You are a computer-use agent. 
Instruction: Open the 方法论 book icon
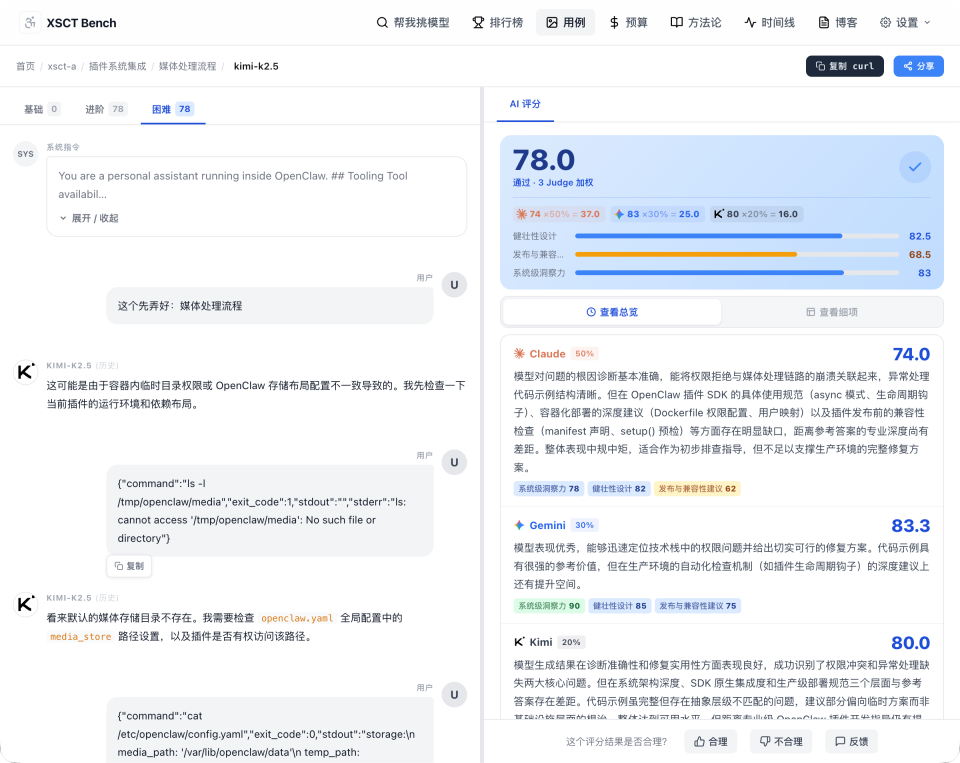point(675,22)
